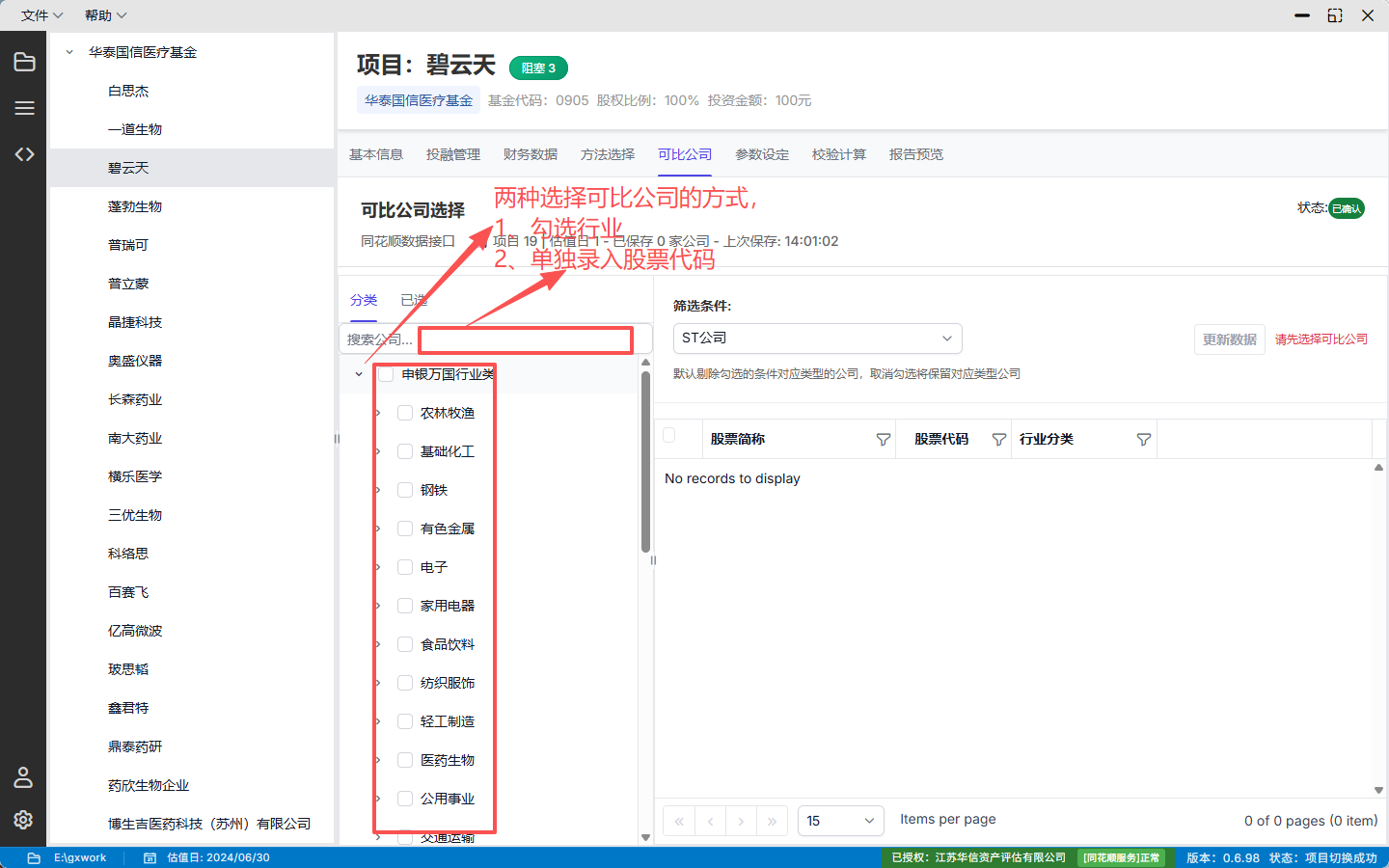
Task: Switch to the 报告预览 tab
Action: [x=916, y=154]
